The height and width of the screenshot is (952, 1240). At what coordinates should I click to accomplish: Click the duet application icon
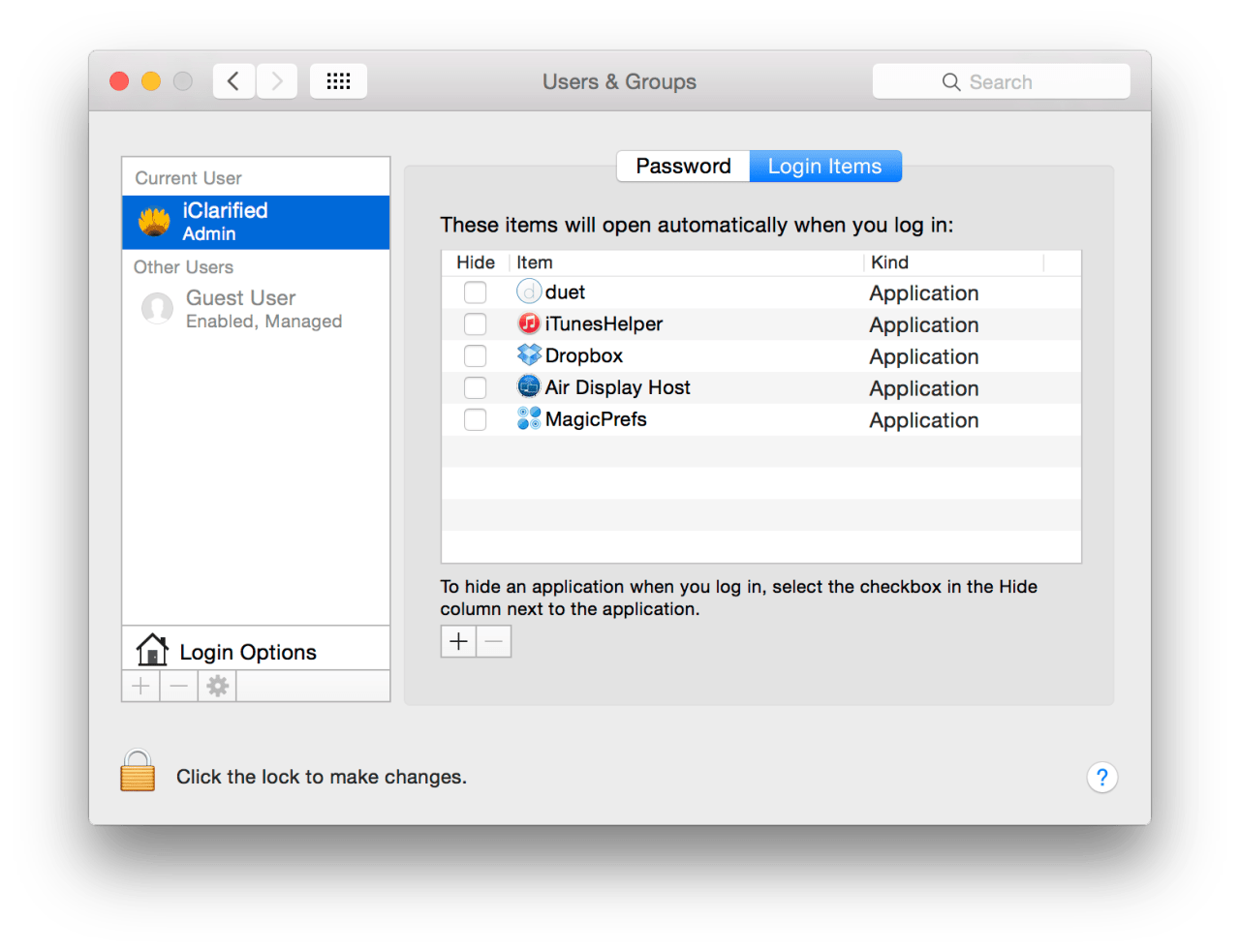click(529, 292)
